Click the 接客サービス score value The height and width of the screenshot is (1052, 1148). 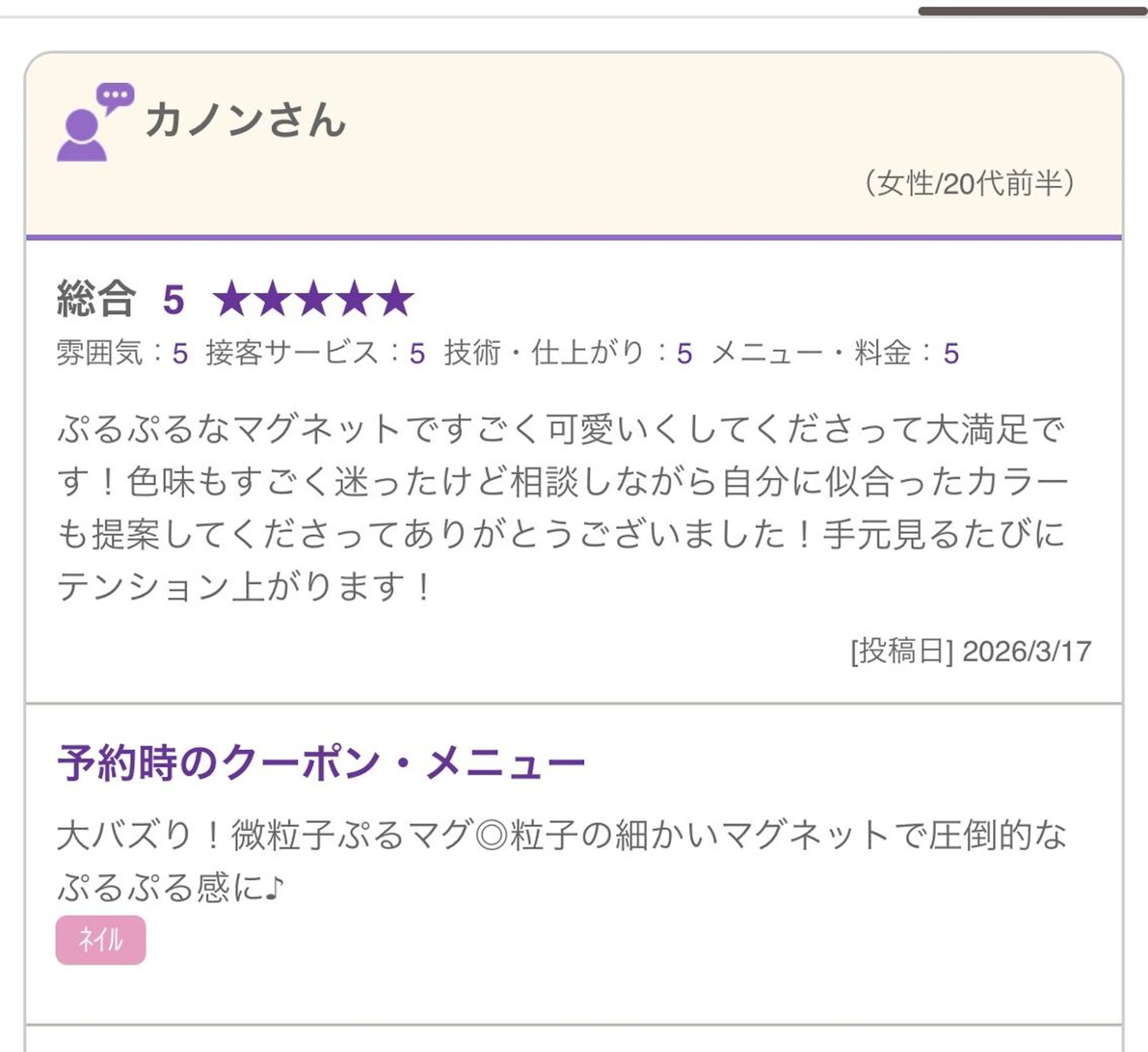[x=417, y=354]
